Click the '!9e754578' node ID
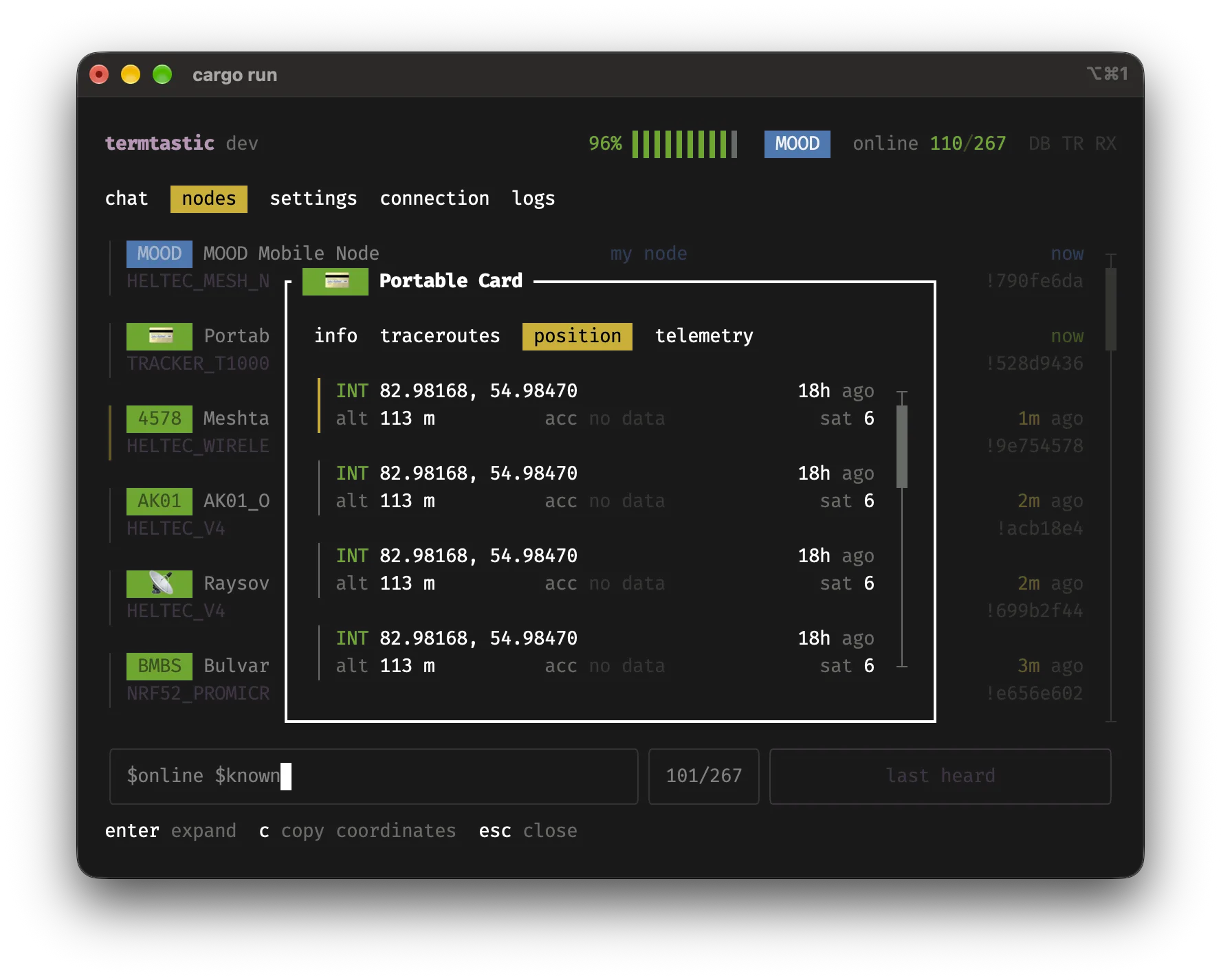This screenshot has height=980, width=1221. pyautogui.click(x=1034, y=446)
